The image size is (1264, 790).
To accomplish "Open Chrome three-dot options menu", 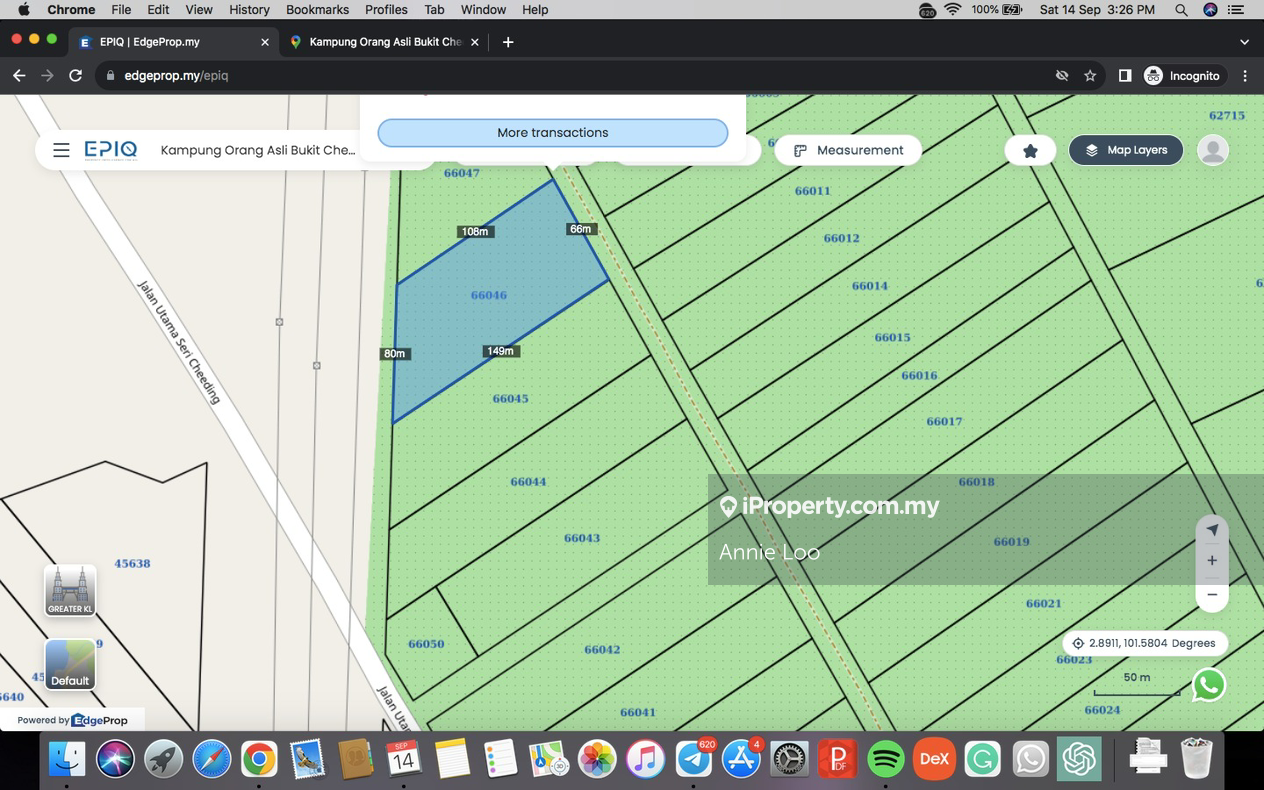I will pyautogui.click(x=1245, y=76).
